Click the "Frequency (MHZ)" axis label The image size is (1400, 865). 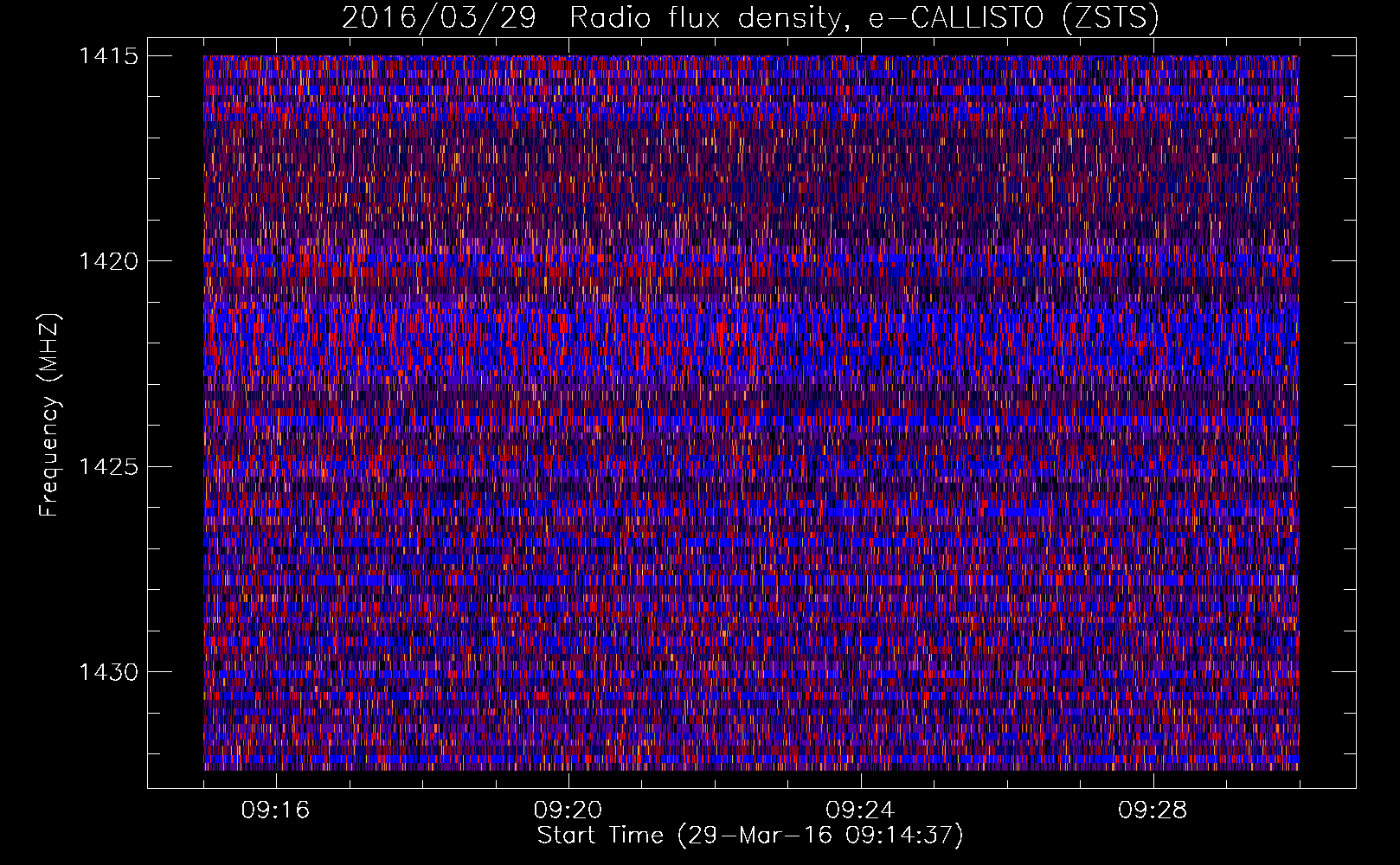tap(50, 414)
